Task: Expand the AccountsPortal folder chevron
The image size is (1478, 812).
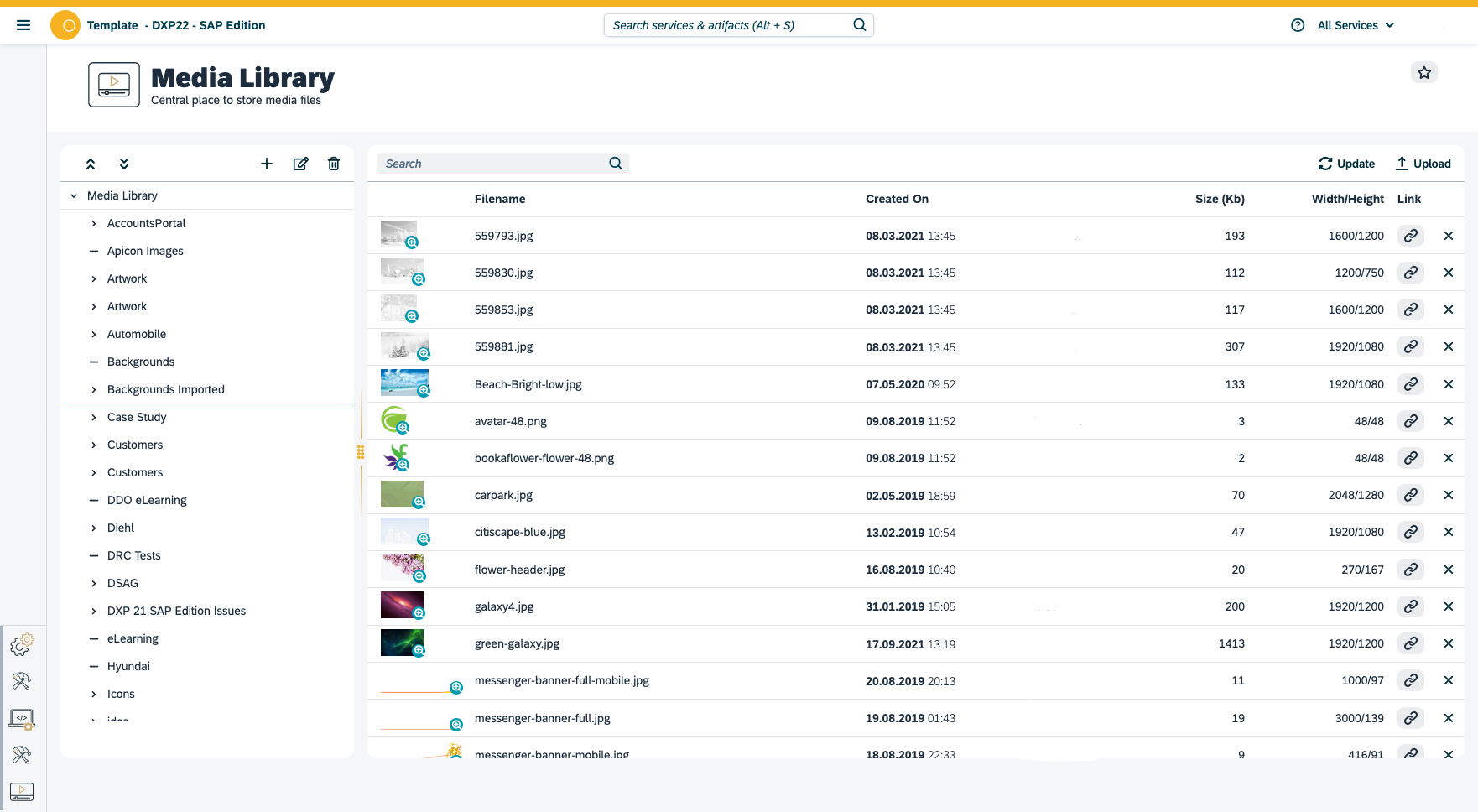Action: pyautogui.click(x=94, y=223)
